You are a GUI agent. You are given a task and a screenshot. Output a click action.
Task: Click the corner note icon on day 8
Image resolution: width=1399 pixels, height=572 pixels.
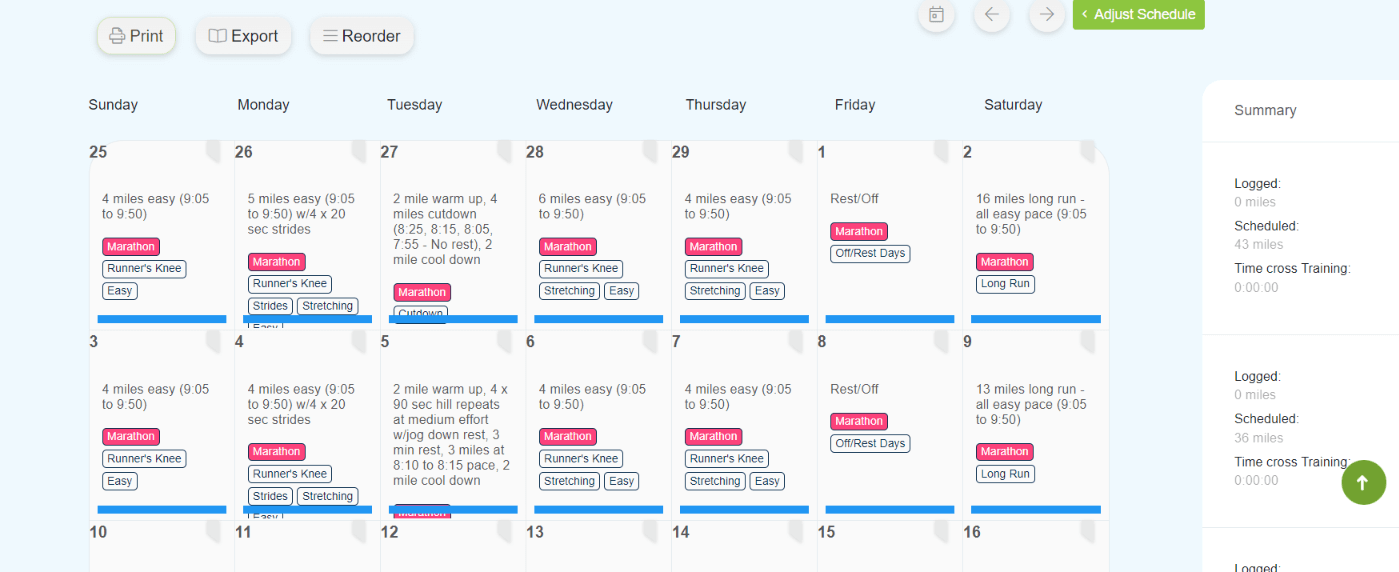pos(941,342)
